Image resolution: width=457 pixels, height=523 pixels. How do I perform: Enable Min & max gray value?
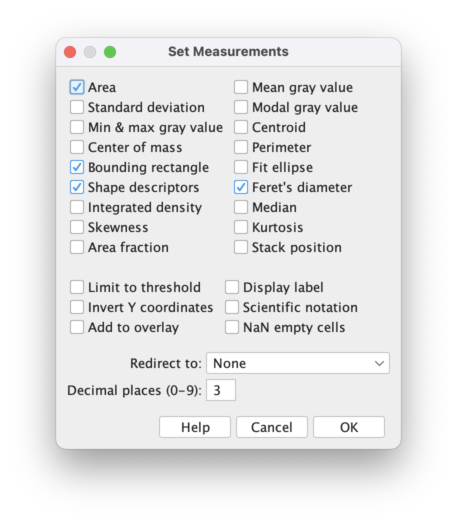77,127
